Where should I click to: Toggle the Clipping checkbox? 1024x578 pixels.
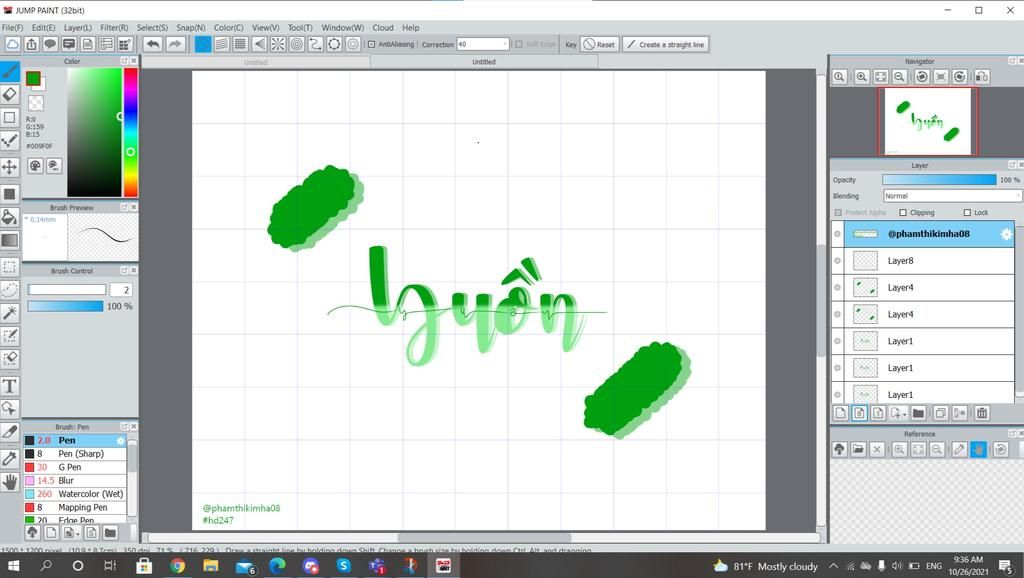click(903, 212)
